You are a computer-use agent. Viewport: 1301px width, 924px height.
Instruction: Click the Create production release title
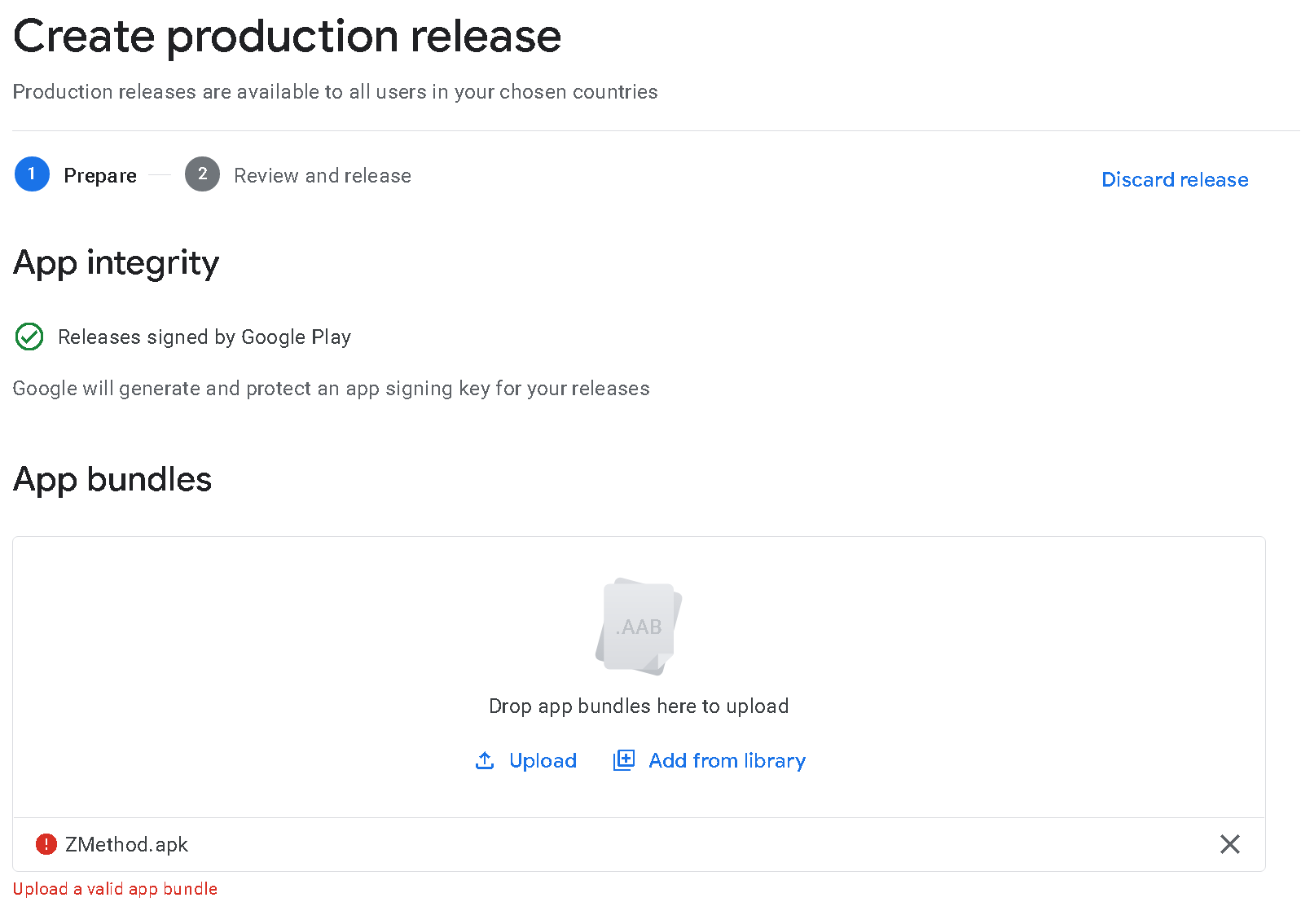click(287, 37)
